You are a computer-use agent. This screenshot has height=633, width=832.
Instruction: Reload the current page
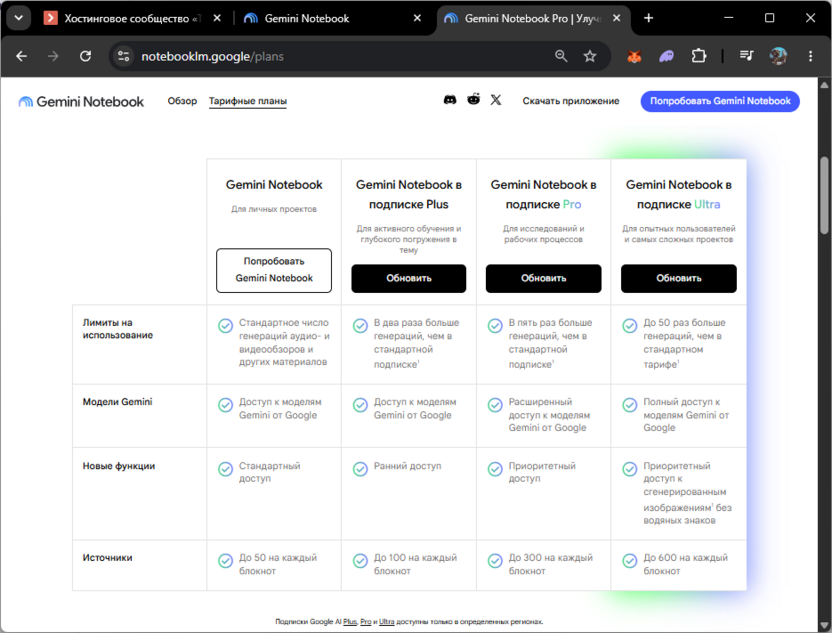[85, 56]
